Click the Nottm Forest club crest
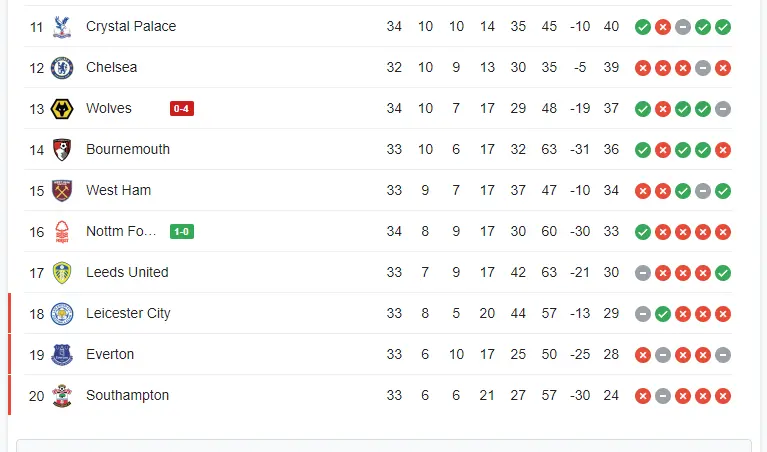 pos(63,232)
